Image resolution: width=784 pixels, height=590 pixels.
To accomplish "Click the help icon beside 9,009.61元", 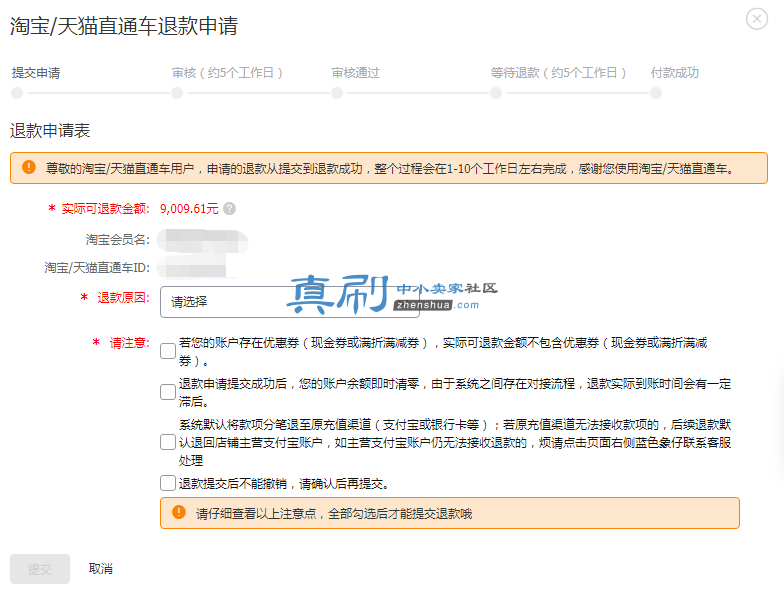I will click(x=230, y=208).
